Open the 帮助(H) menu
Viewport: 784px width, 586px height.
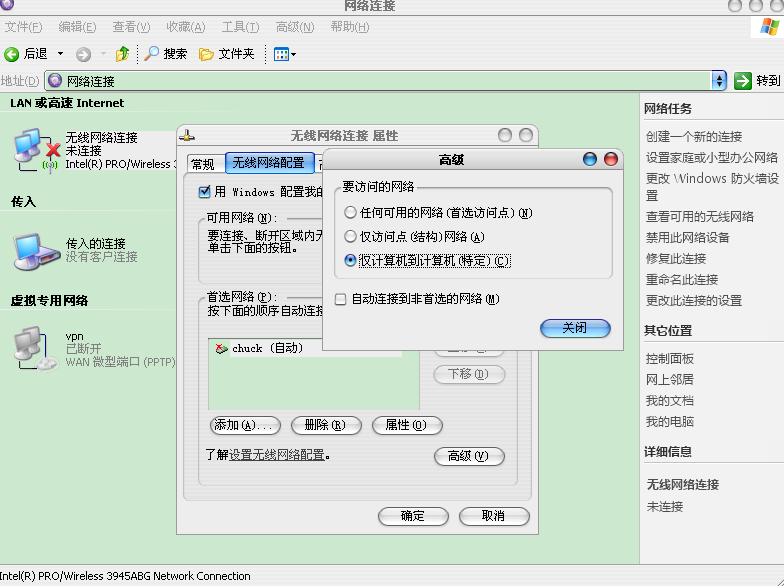tap(350, 27)
